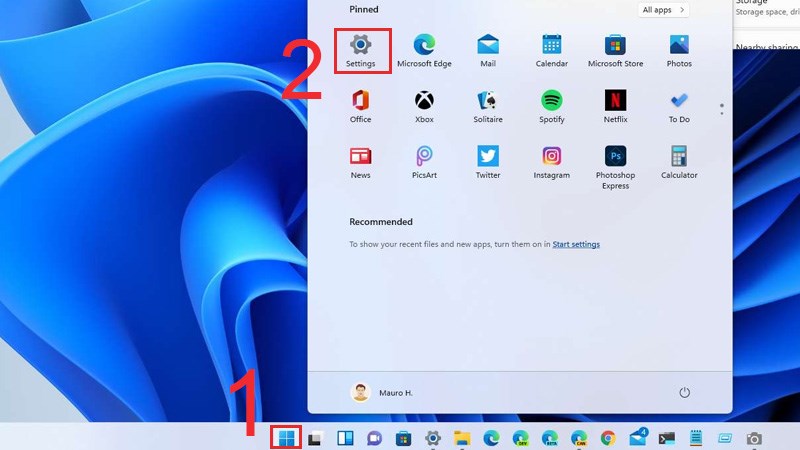Screen dimensions: 800x450
Task: Open Mail with 4 unread badge on the taskbar
Action: coord(638,438)
